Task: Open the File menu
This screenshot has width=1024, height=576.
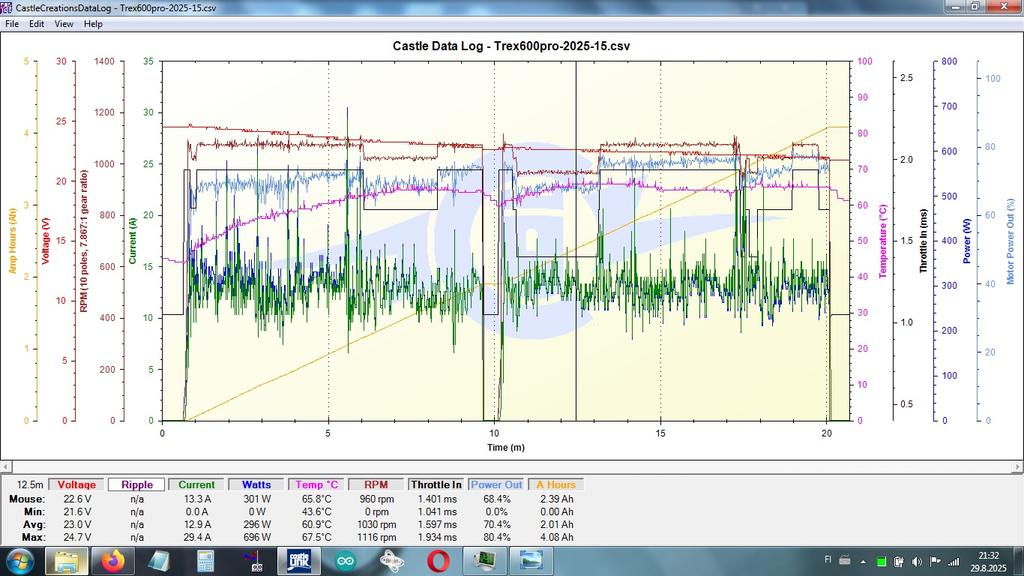Action: pos(12,23)
